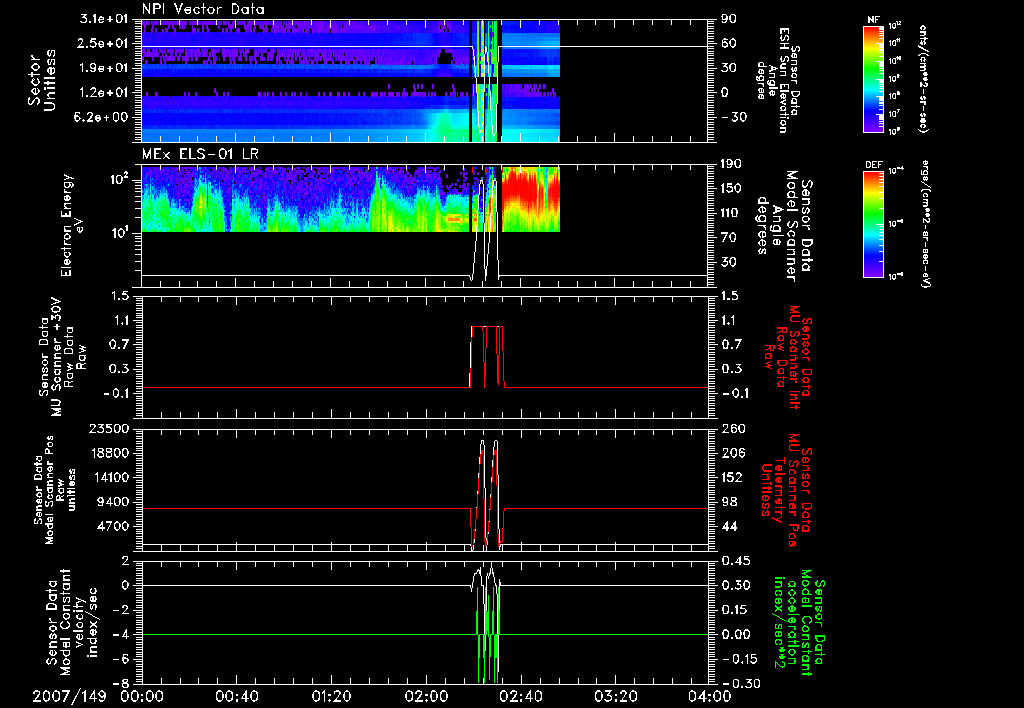1024x708 pixels.
Task: Click the 02:40 time tick label
Action: (x=520, y=696)
